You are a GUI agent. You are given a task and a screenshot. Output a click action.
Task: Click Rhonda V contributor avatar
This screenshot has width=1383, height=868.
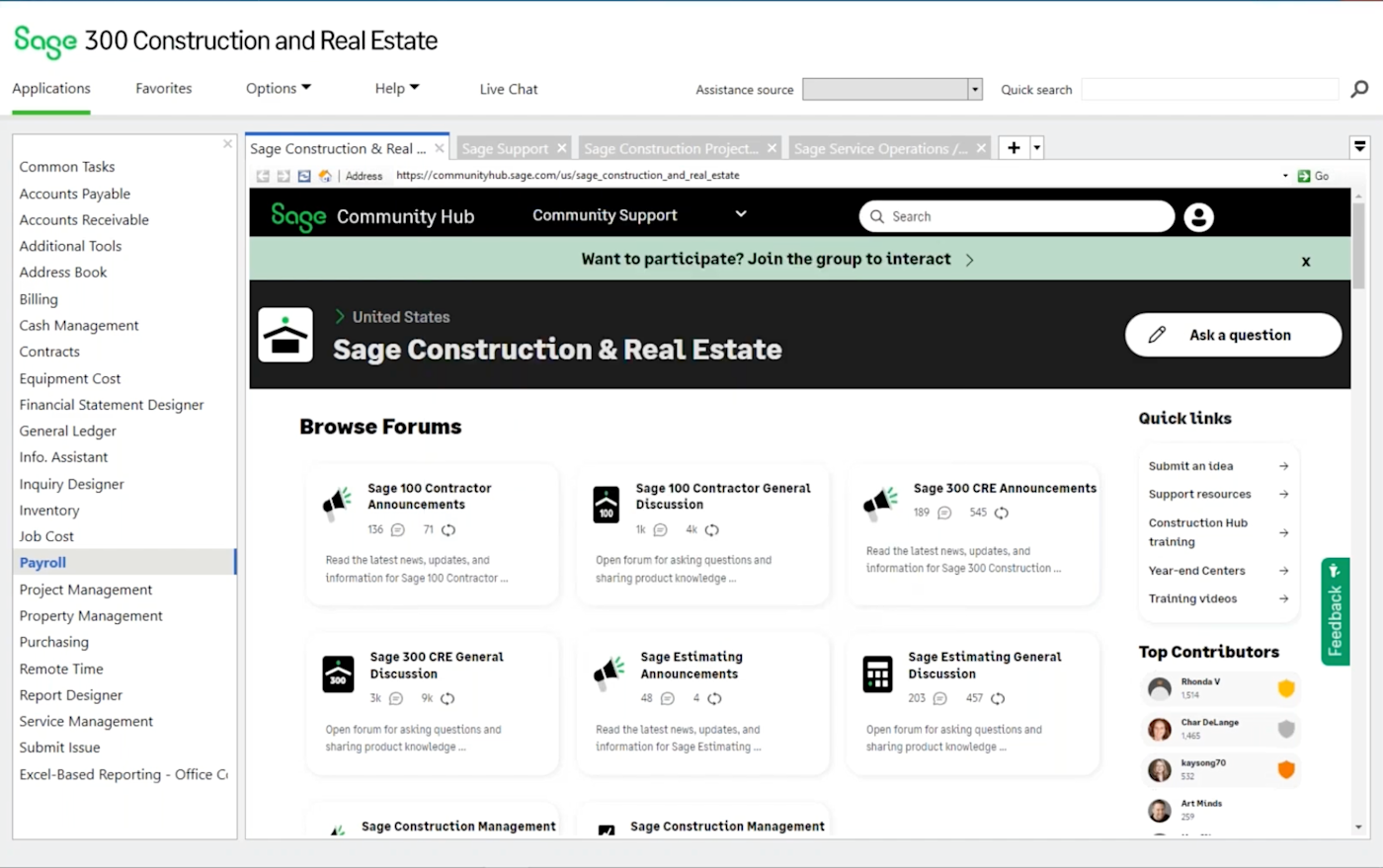pyautogui.click(x=1160, y=688)
